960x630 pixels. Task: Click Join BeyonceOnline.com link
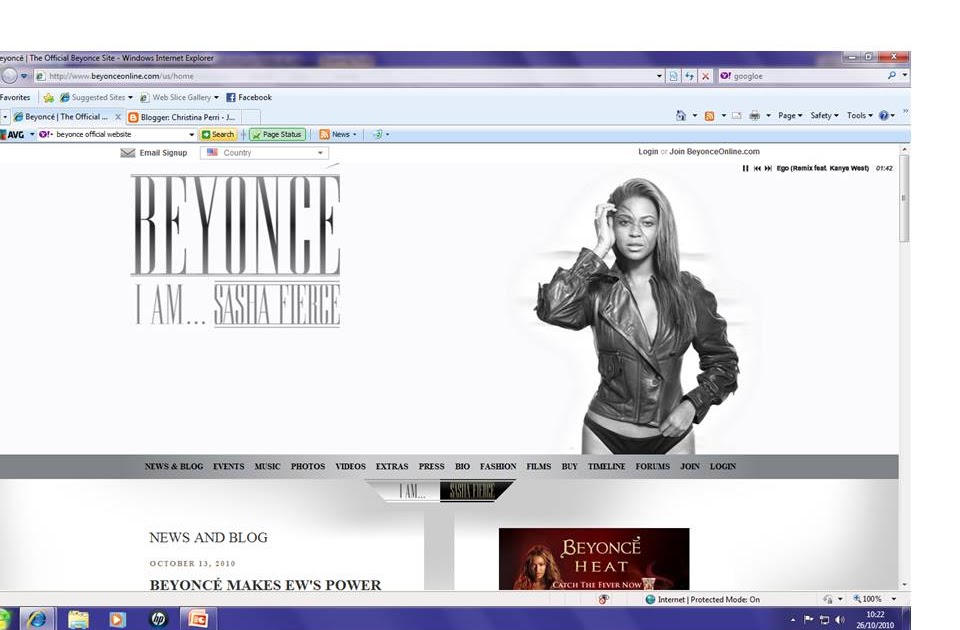(714, 152)
